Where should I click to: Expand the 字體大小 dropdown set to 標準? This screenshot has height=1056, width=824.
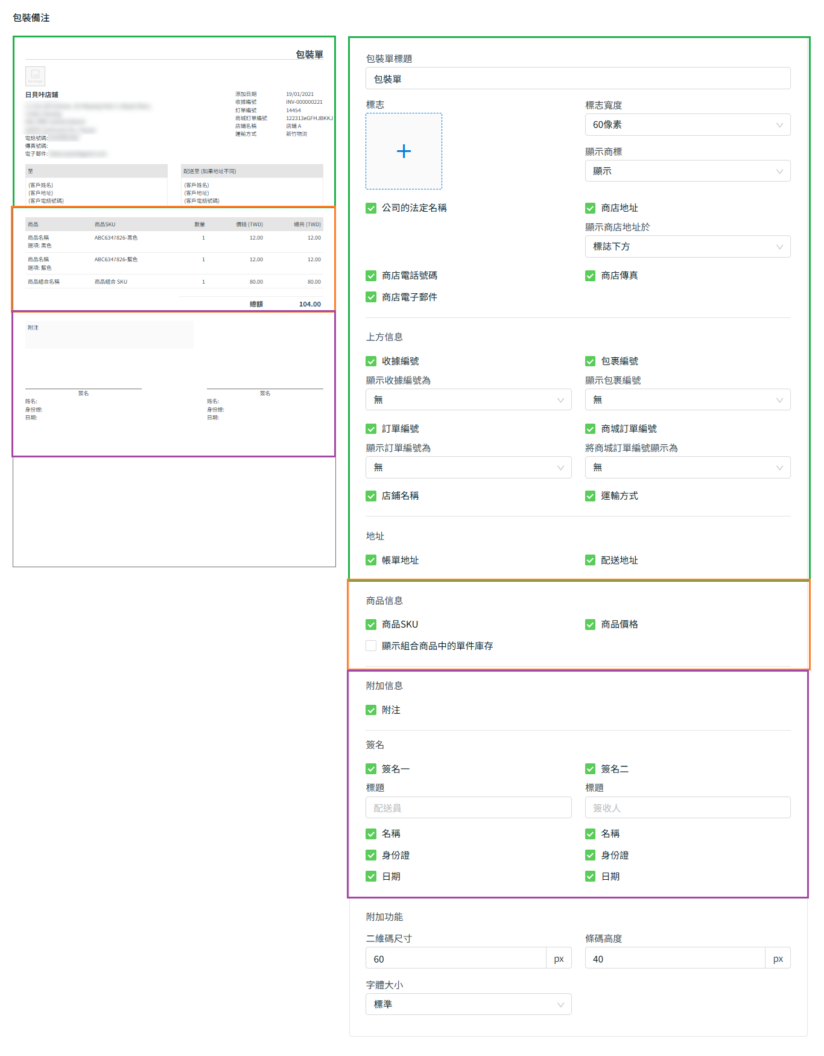coord(468,1004)
